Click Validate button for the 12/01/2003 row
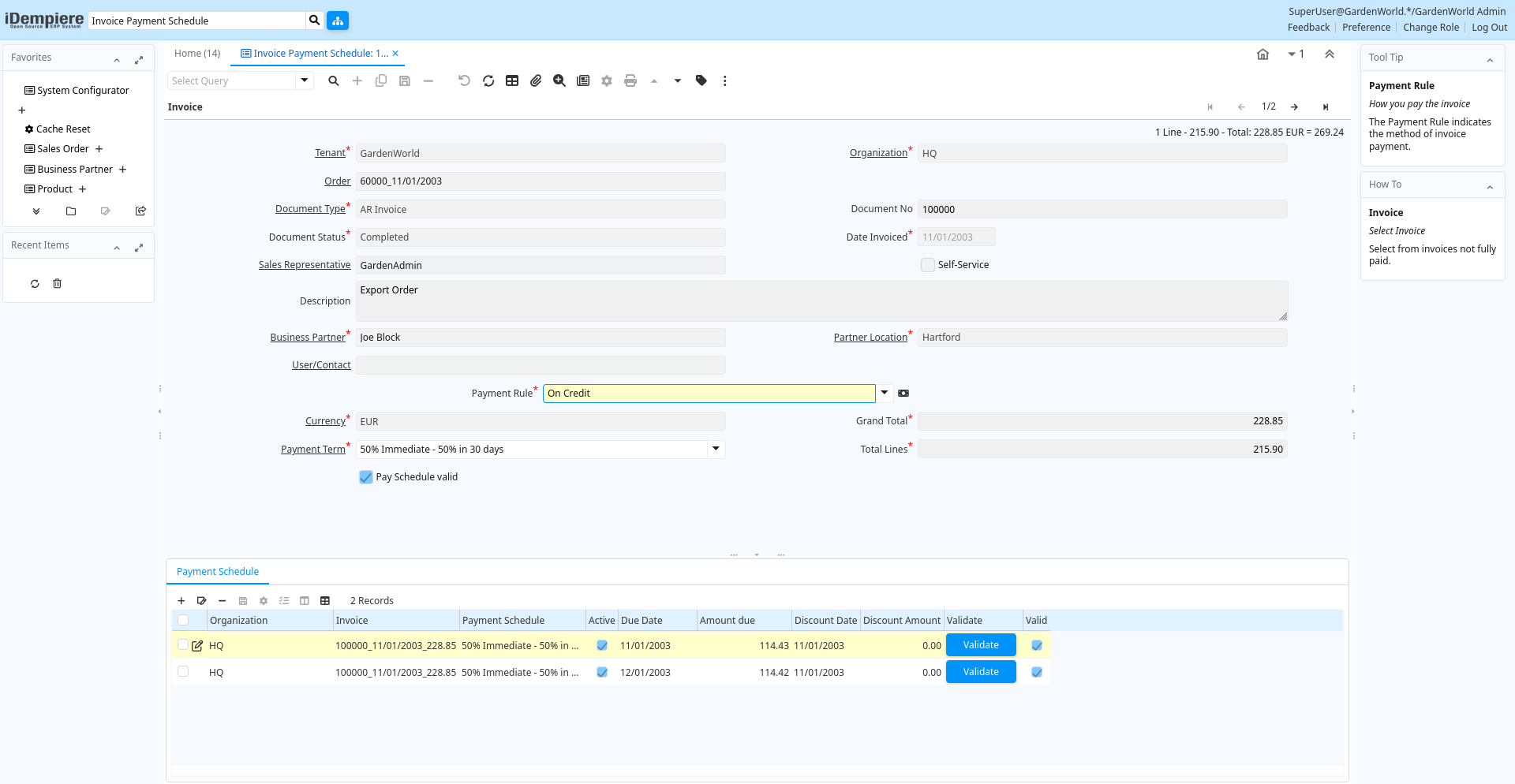 tap(981, 672)
